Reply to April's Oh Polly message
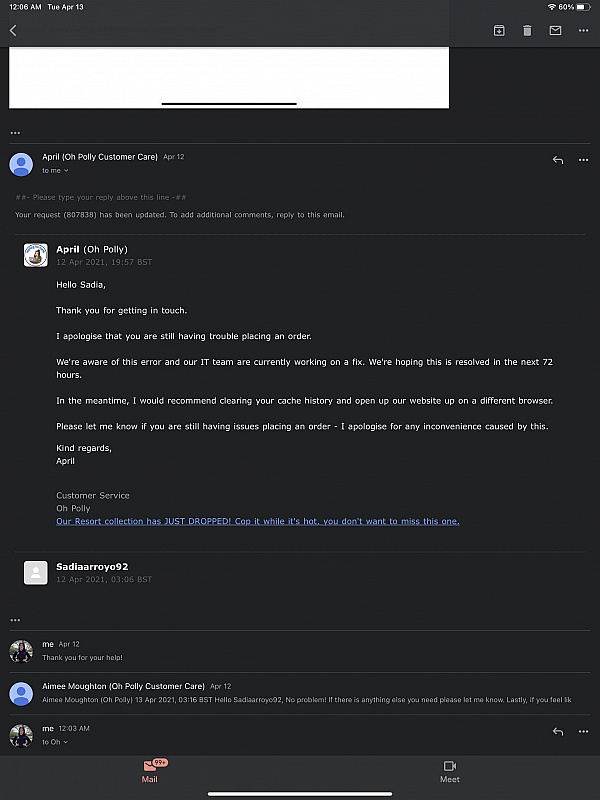The height and width of the screenshot is (800, 600). [558, 160]
